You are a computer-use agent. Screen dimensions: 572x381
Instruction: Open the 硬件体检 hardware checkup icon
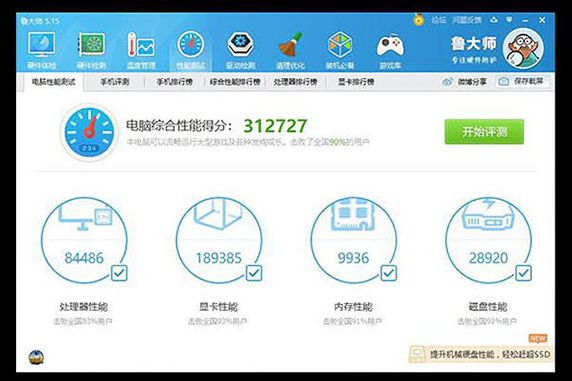click(x=42, y=50)
